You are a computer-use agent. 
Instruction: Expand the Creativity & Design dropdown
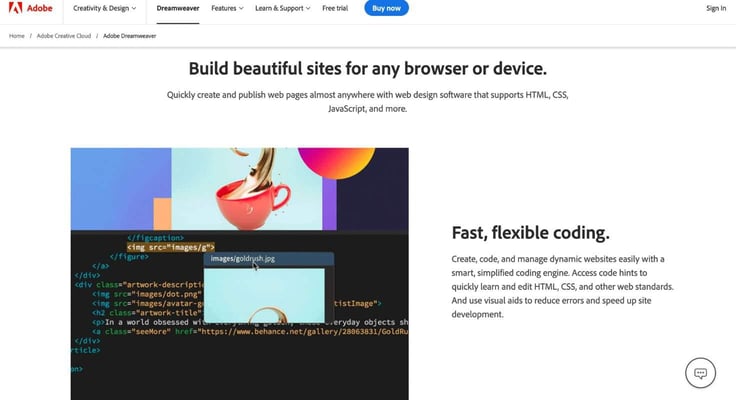point(105,8)
